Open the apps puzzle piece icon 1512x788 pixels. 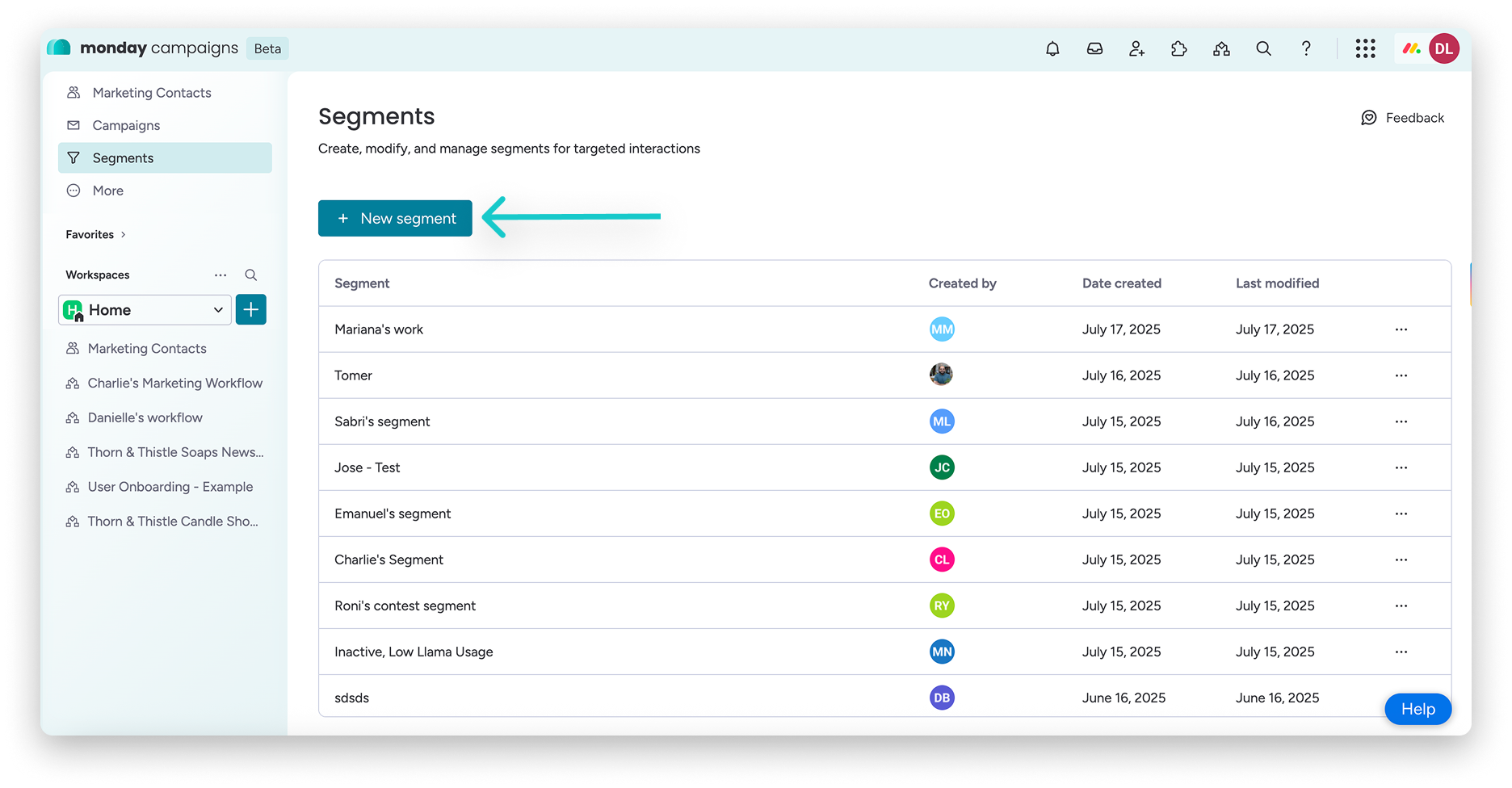pos(1178,48)
